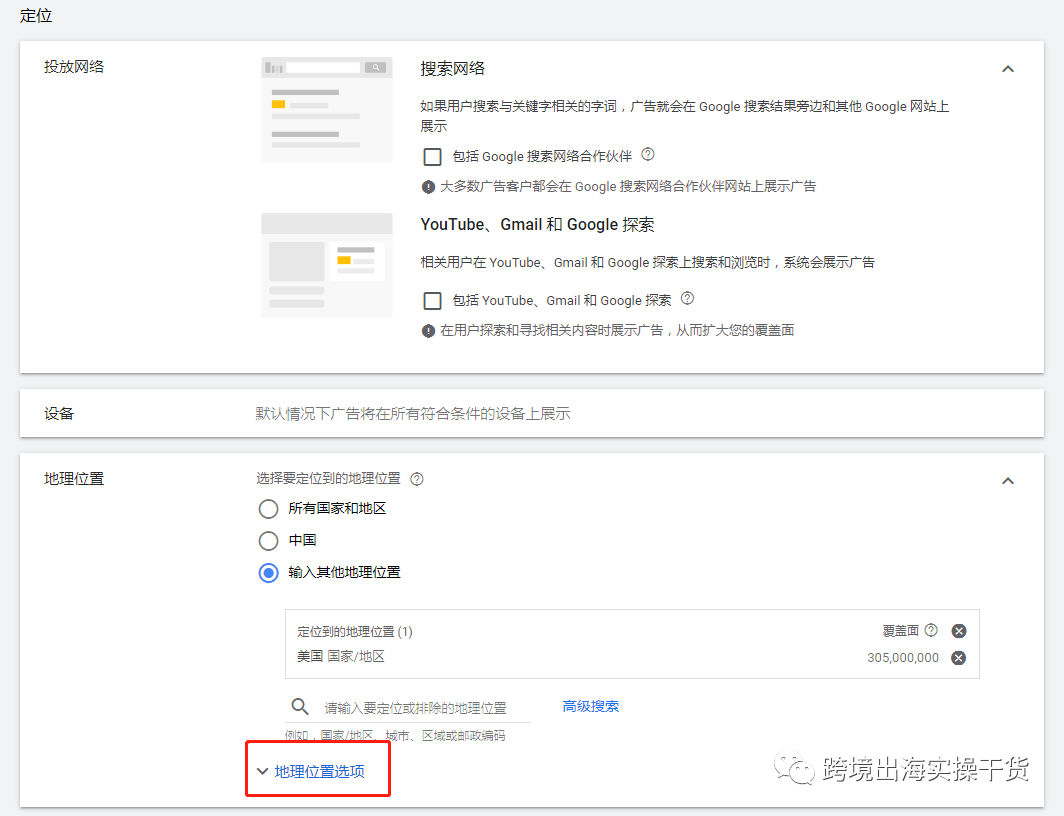Remove 美国 from targeted locations
Image resolution: width=1064 pixels, height=816 pixels.
[x=958, y=657]
